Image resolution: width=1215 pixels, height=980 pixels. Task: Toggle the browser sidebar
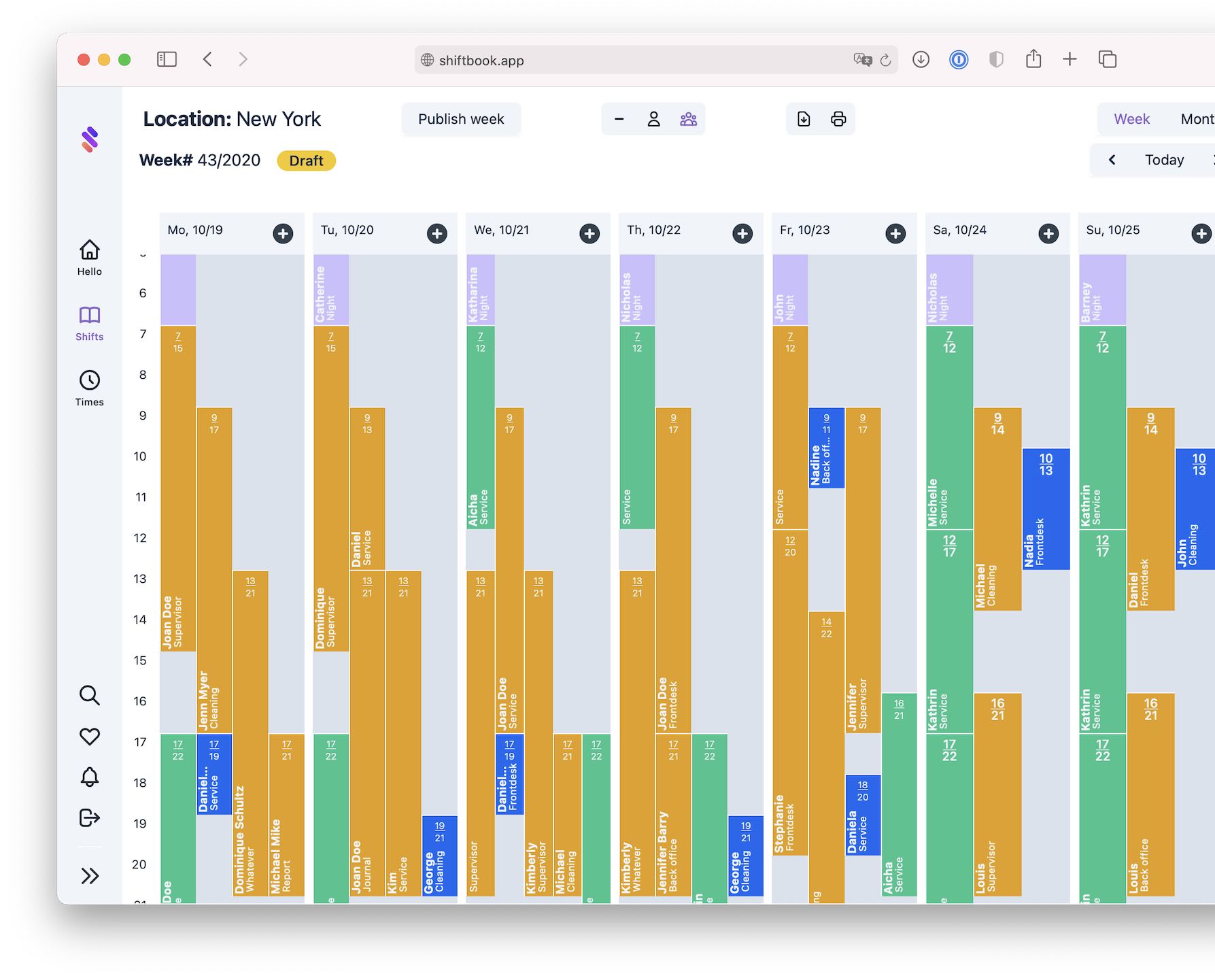167,59
